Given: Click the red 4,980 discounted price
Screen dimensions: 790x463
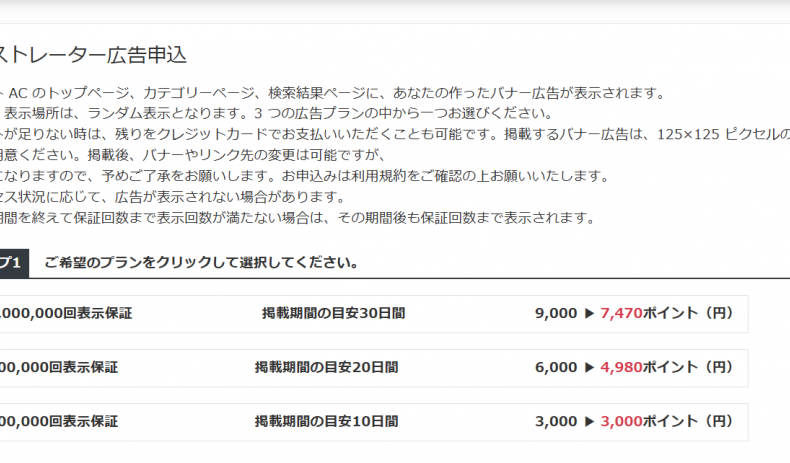Looking at the screenshot, I should tap(621, 367).
